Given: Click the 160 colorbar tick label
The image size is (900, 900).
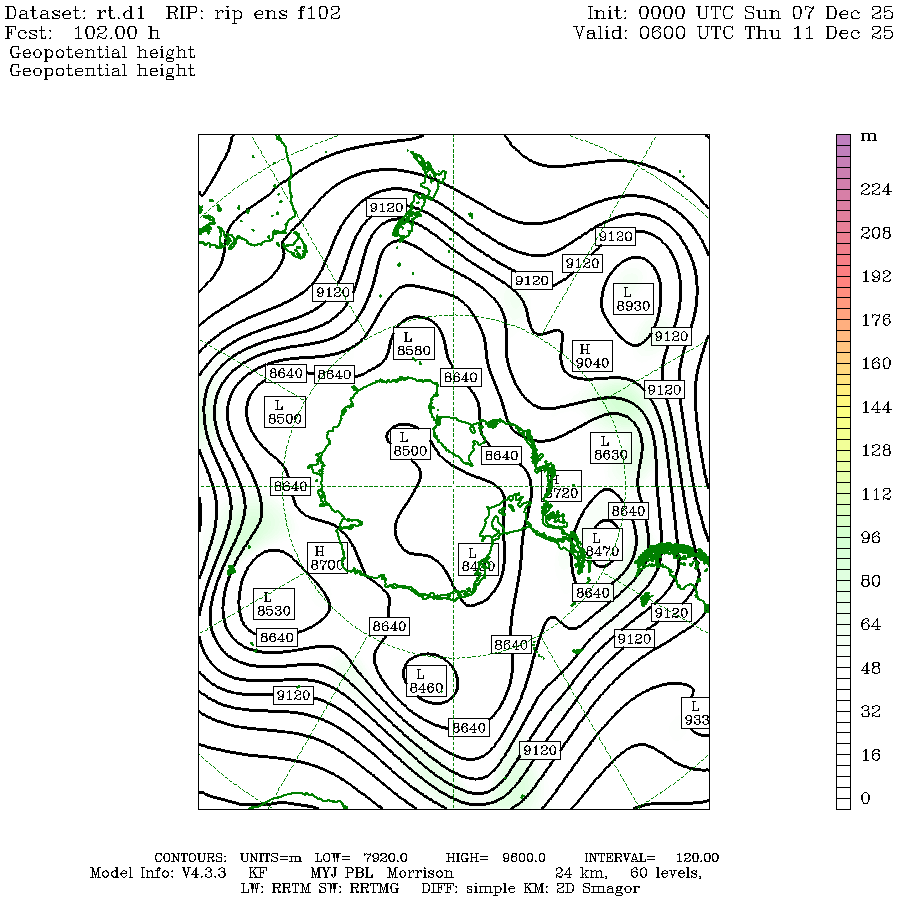Looking at the screenshot, I should pos(875,363).
